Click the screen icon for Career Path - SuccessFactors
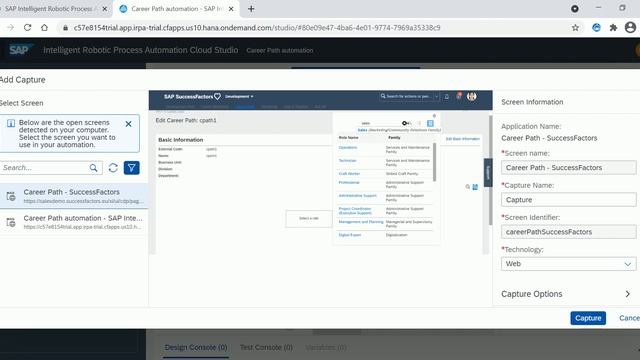This screenshot has height=360, width=640. pos(11,196)
